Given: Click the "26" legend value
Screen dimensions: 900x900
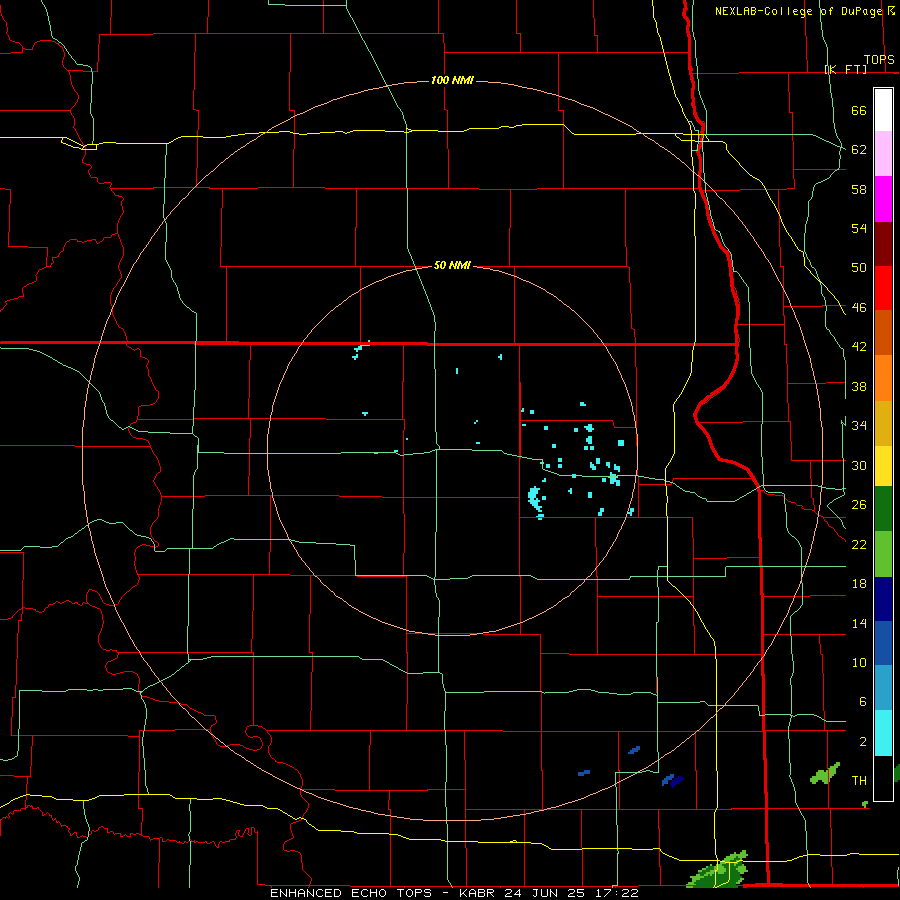Looking at the screenshot, I should click(859, 505).
